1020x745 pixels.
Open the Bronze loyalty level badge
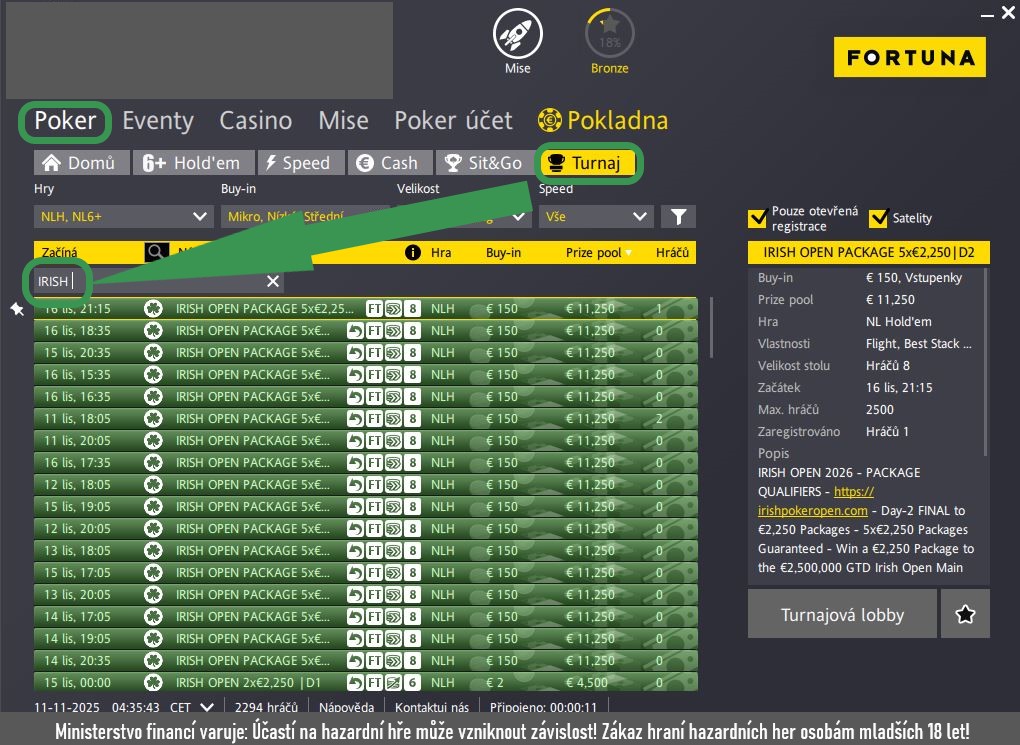tap(609, 34)
